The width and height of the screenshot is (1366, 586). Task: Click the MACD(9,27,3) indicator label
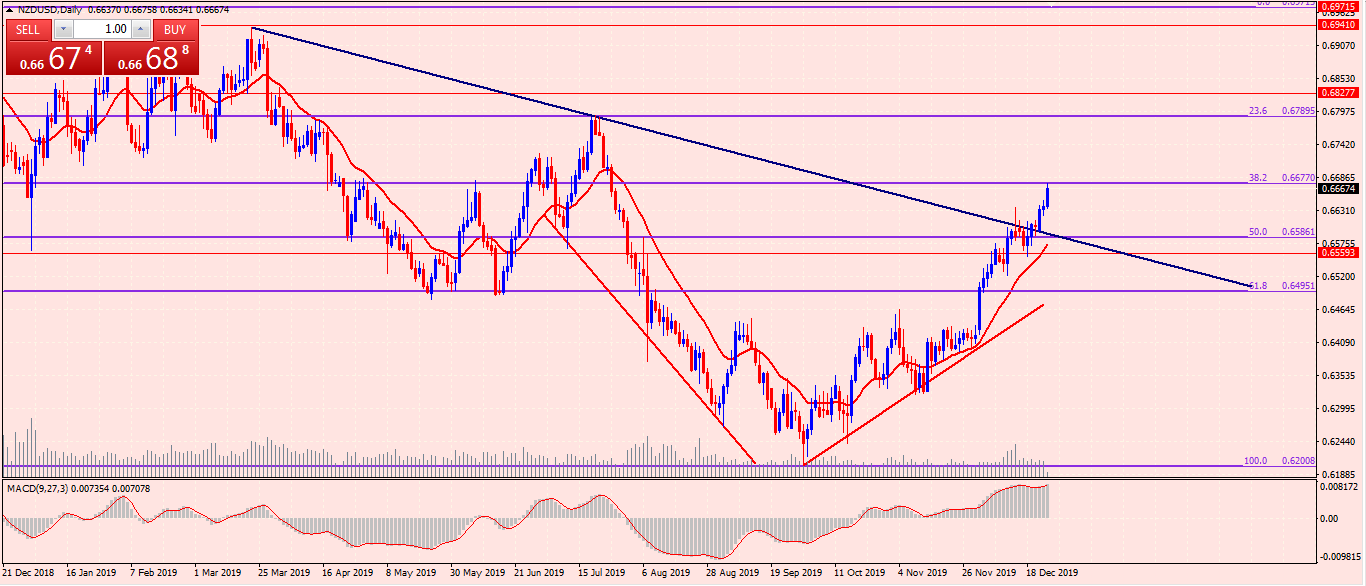(x=40, y=487)
